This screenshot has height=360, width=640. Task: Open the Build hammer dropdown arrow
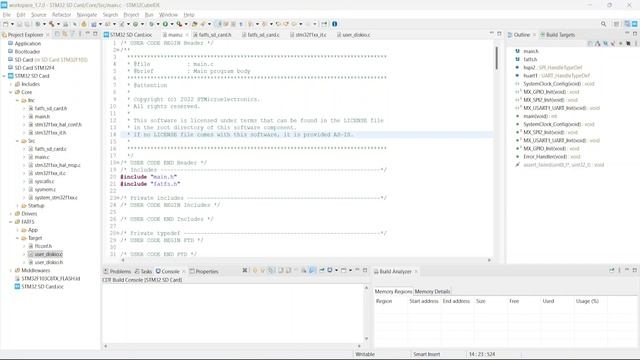pos(58,24)
